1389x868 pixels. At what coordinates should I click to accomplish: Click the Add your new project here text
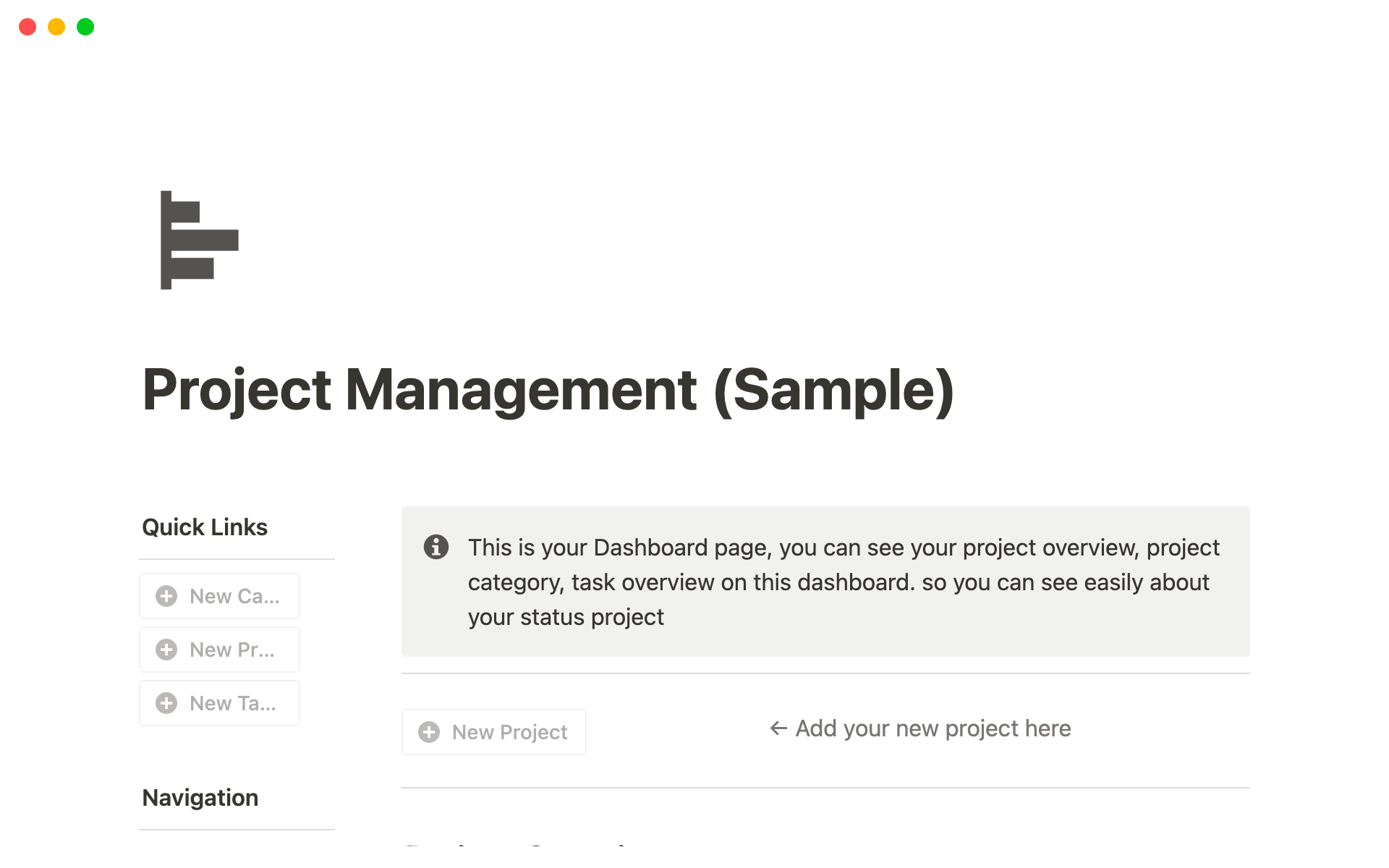click(x=933, y=728)
